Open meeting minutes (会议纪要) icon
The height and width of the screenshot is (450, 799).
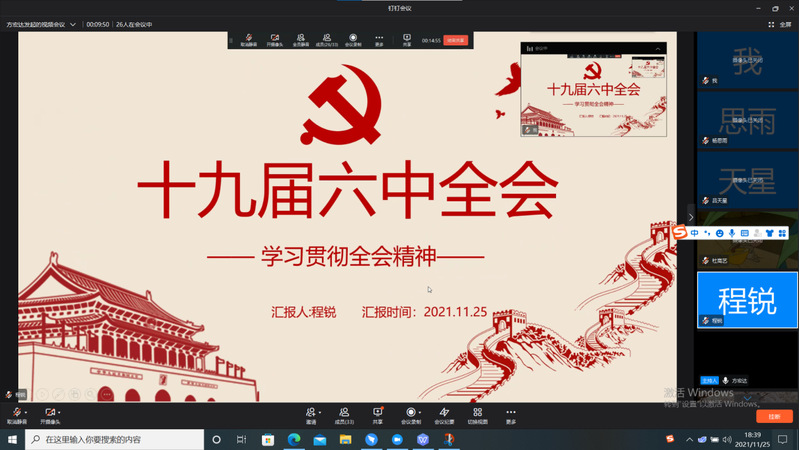click(x=444, y=415)
